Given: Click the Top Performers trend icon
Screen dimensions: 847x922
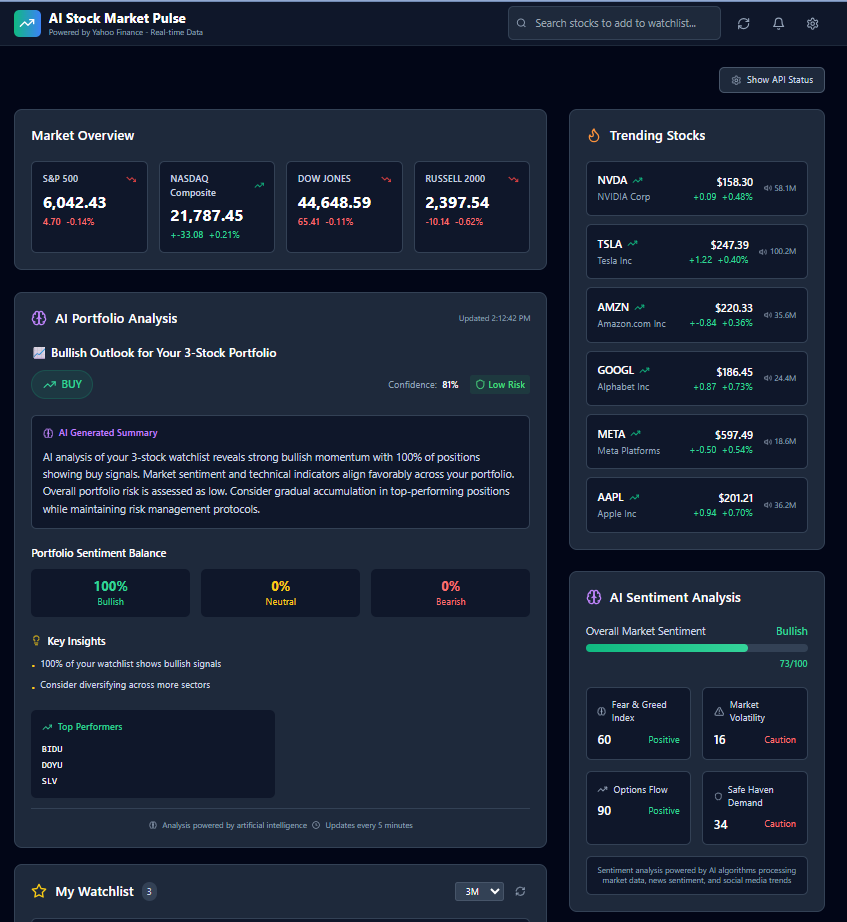Looking at the screenshot, I should [47, 727].
